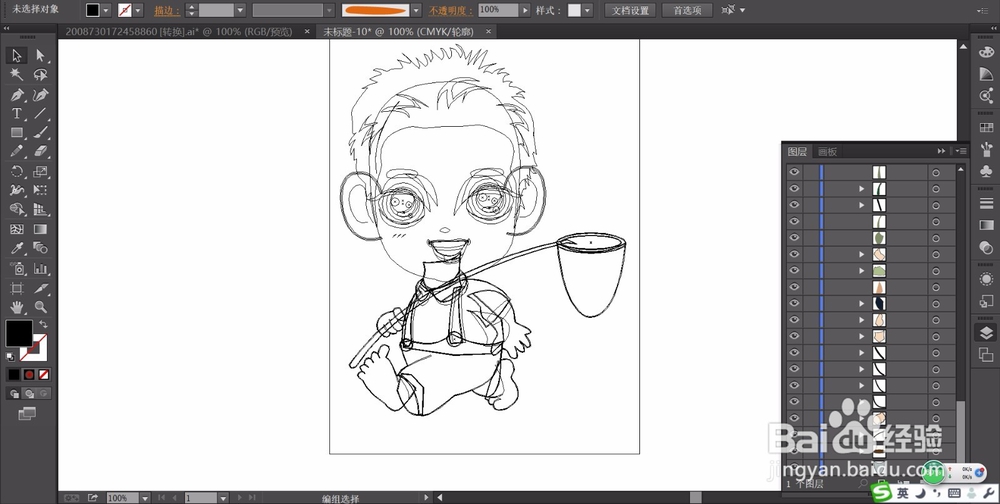
Task: Select the Paintbrush tool
Action: pos(40,133)
